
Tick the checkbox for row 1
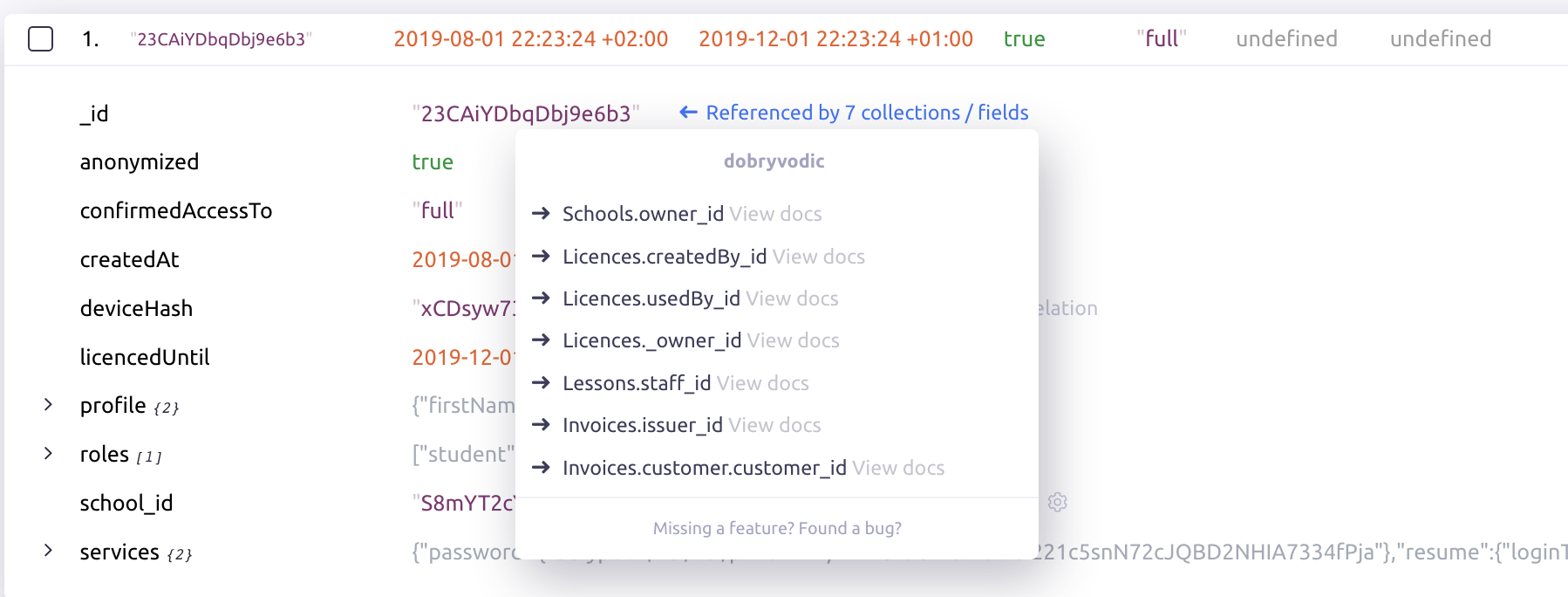40,39
